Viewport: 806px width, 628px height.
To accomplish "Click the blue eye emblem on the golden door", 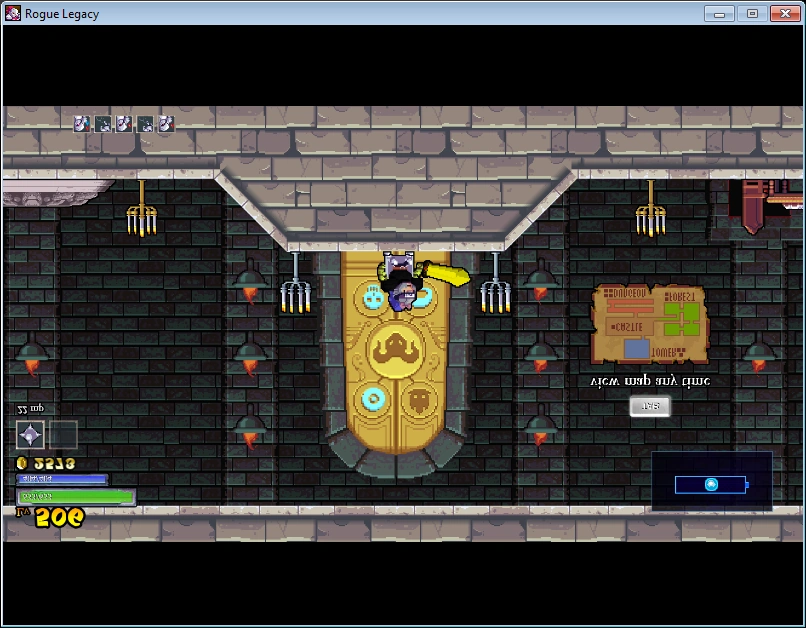I will click(374, 399).
